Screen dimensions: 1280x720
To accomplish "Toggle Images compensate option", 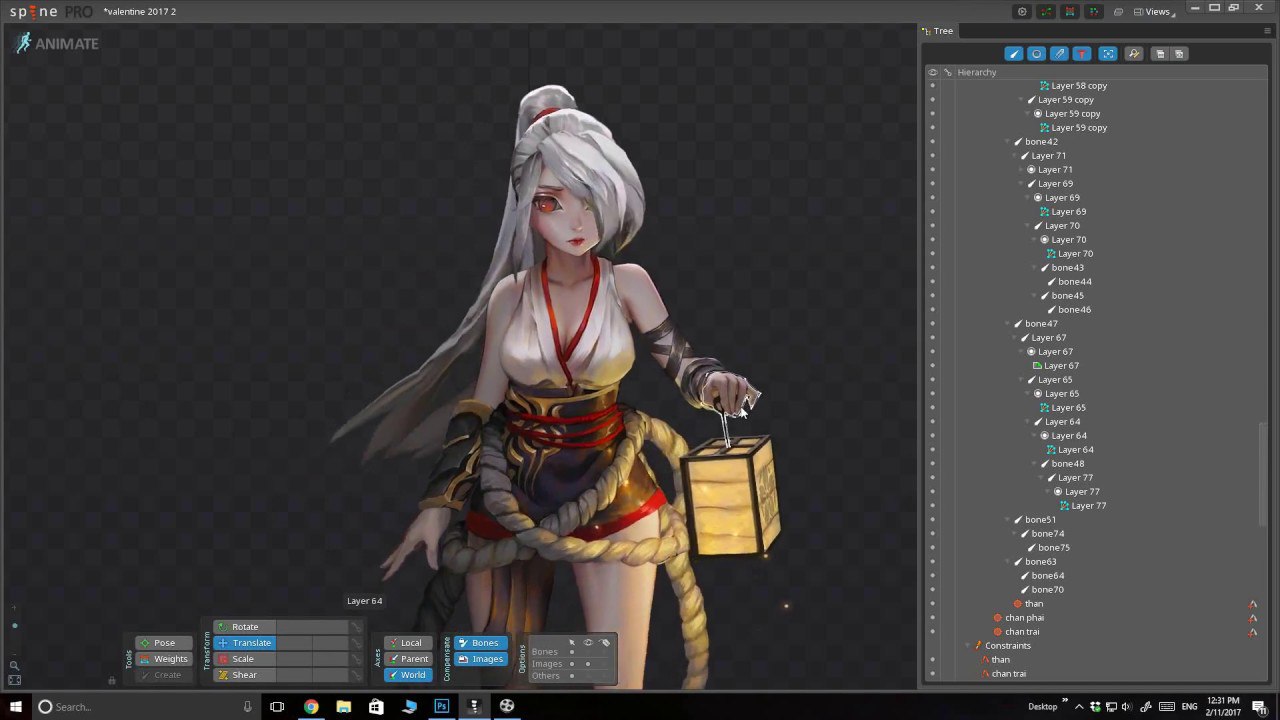I will (x=481, y=659).
